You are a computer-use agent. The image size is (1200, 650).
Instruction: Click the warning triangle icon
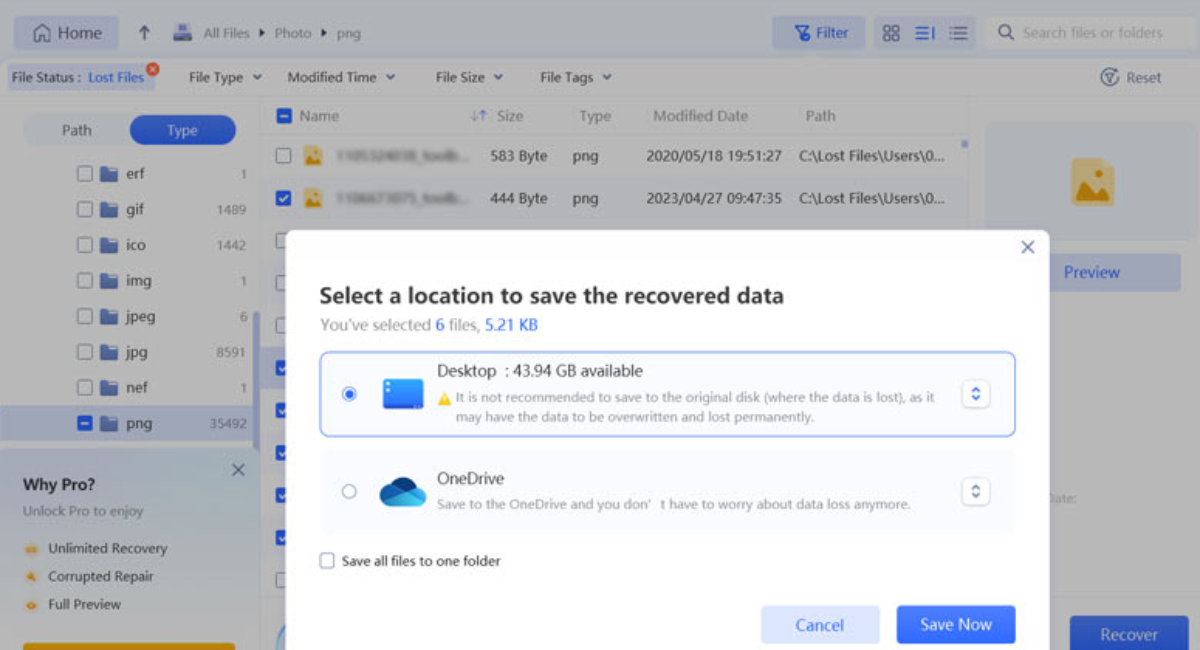coord(445,399)
